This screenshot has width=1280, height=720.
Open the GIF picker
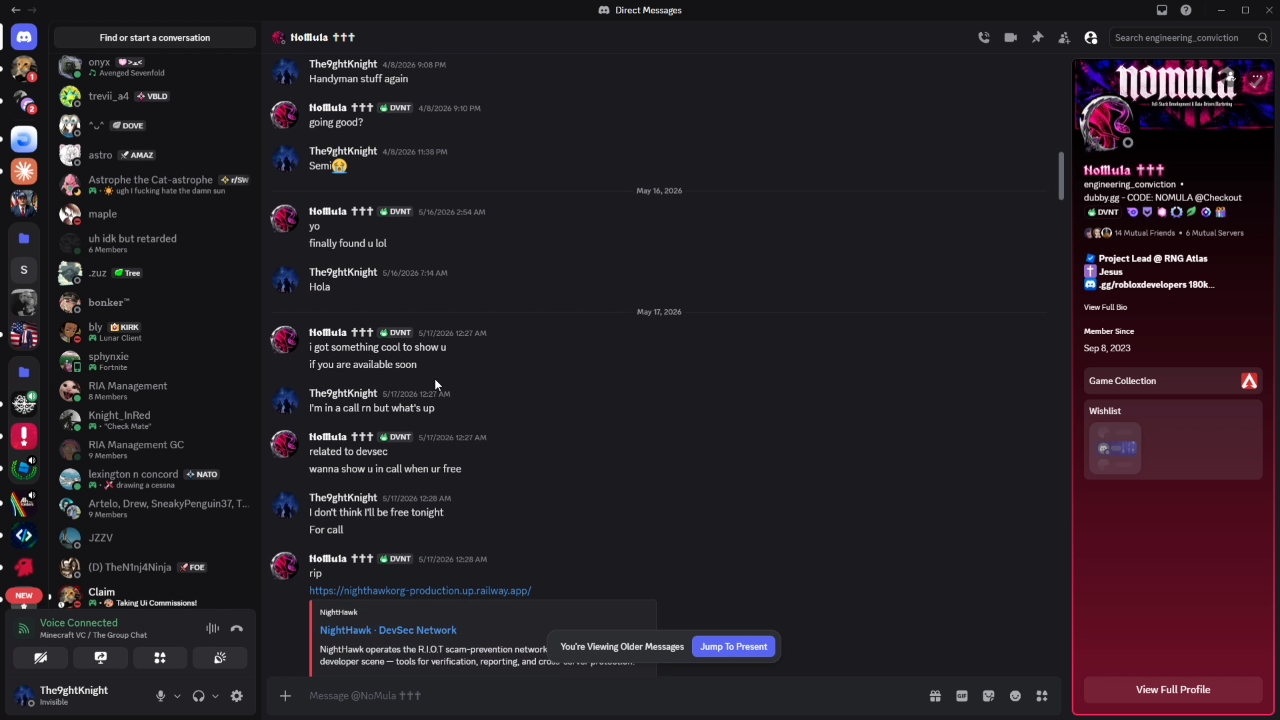pos(962,696)
